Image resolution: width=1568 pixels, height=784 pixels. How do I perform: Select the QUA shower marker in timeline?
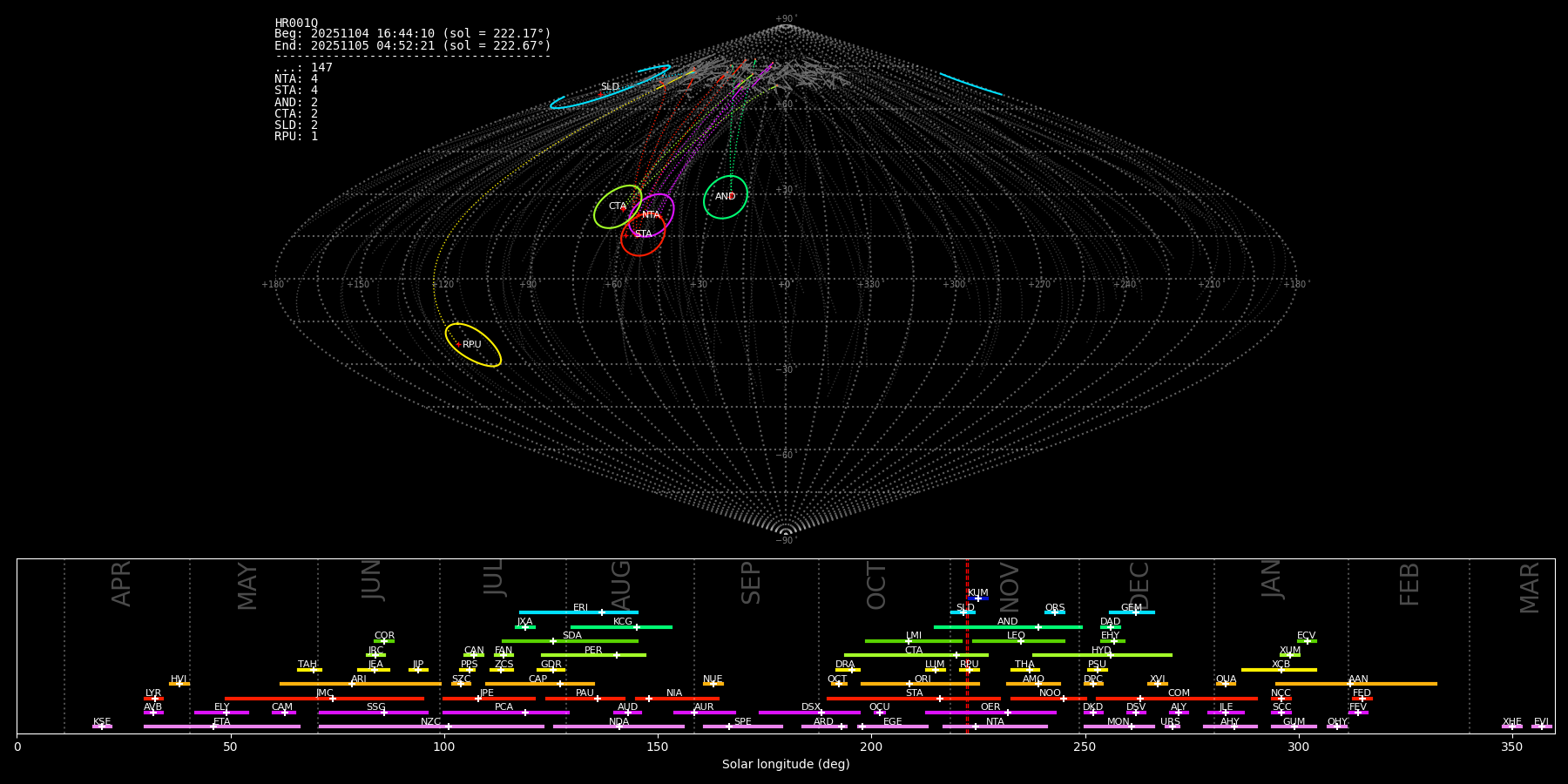click(x=1226, y=684)
